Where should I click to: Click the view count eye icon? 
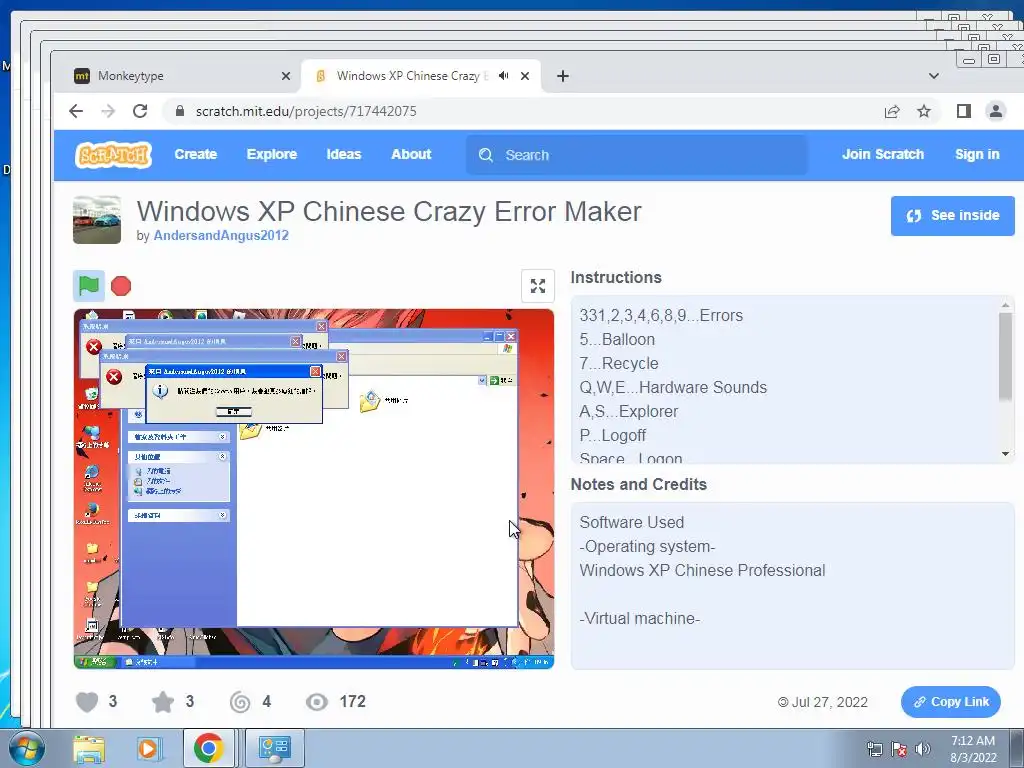tap(317, 702)
